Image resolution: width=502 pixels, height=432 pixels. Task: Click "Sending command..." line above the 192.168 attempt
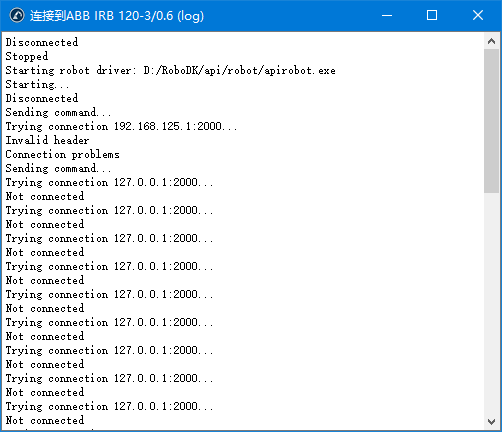[58, 112]
